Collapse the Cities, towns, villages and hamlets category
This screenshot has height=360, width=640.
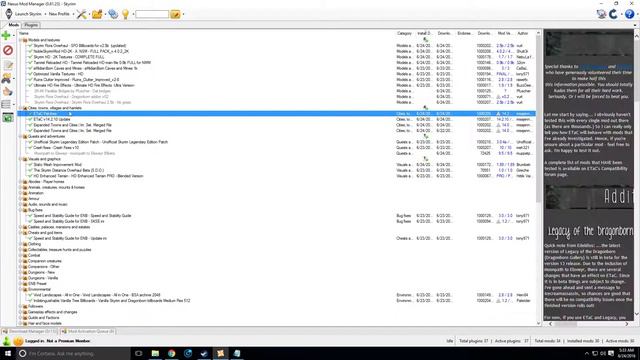pyautogui.click(x=20, y=108)
